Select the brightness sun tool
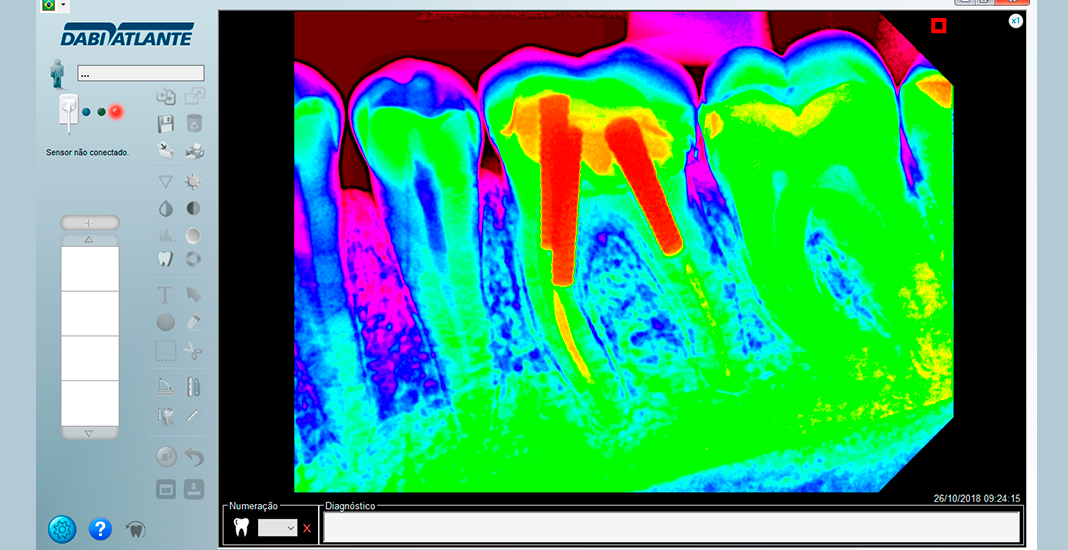1068x550 pixels. tap(193, 181)
